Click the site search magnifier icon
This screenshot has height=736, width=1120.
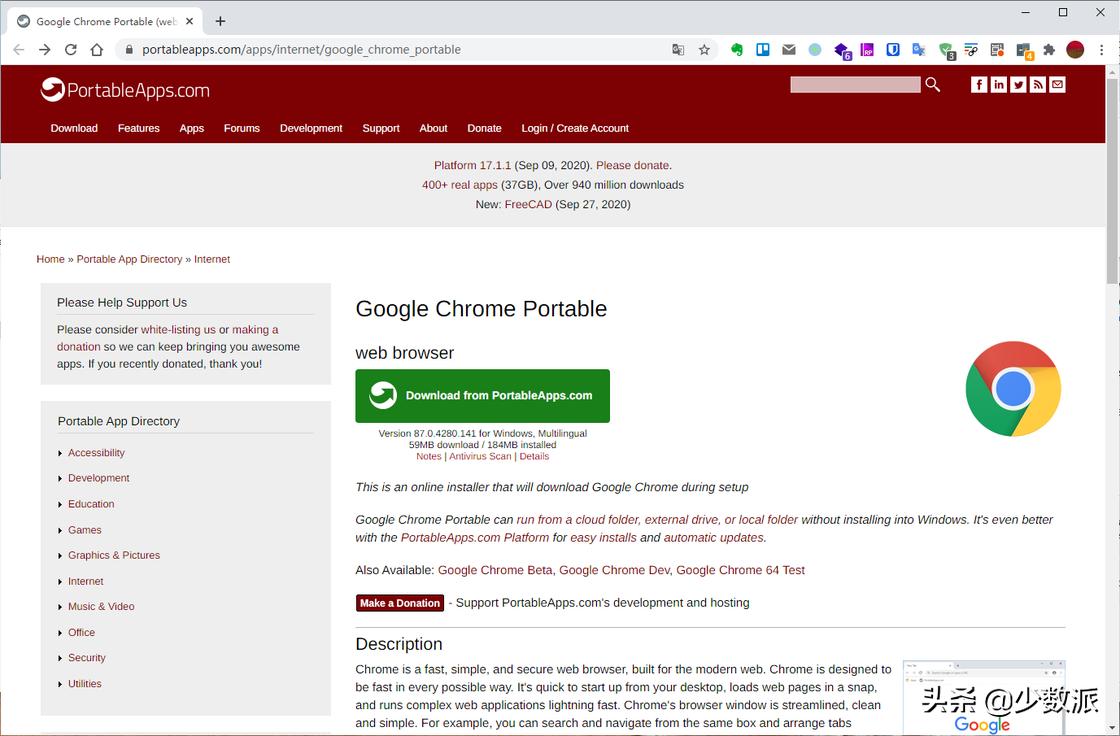[x=932, y=84]
